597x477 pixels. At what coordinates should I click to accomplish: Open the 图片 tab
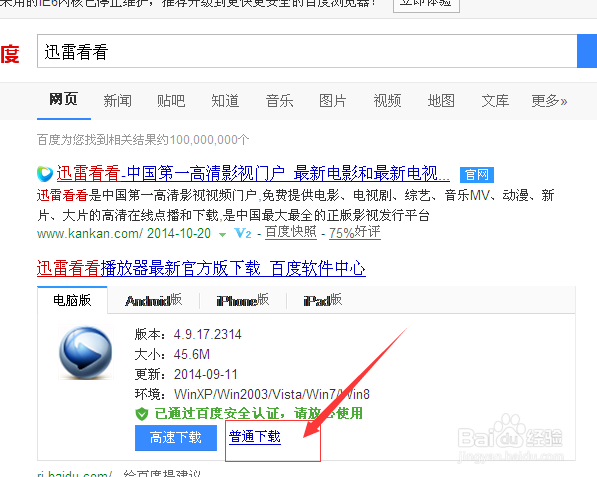pos(333,101)
